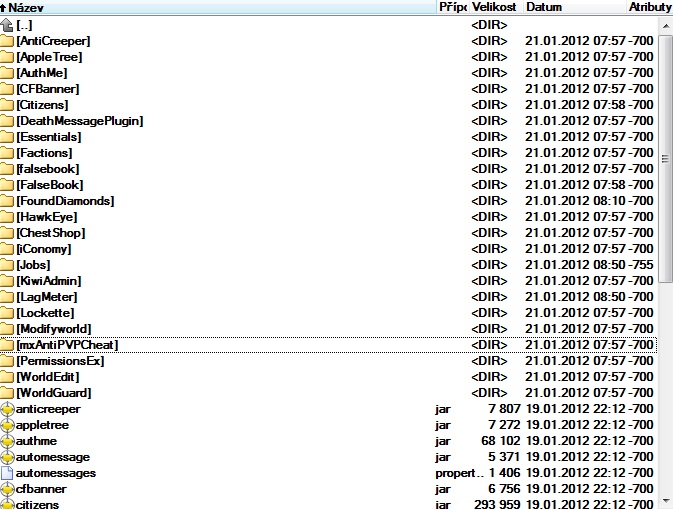Click the 7 272 size value
Screen dimensions: 673x510
point(504,425)
